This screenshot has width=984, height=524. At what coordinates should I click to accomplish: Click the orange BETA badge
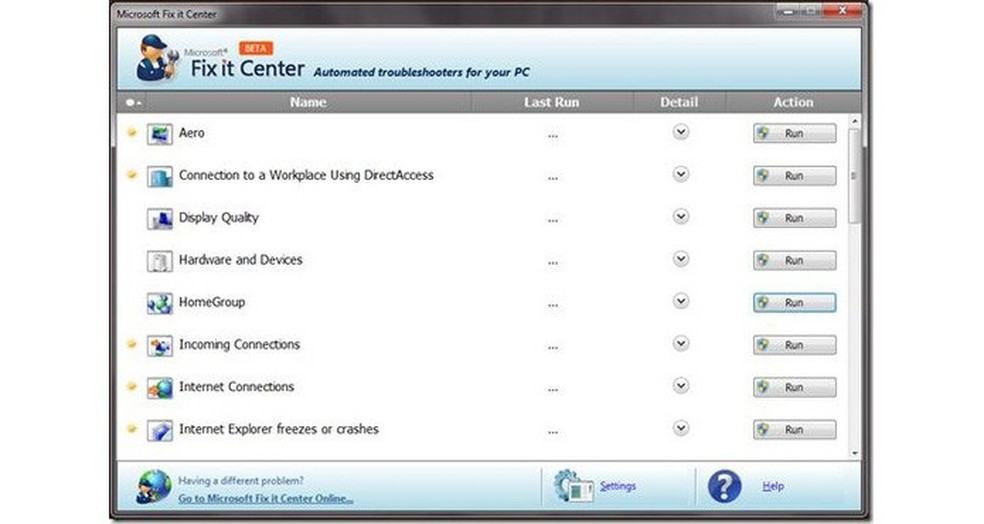(x=255, y=48)
